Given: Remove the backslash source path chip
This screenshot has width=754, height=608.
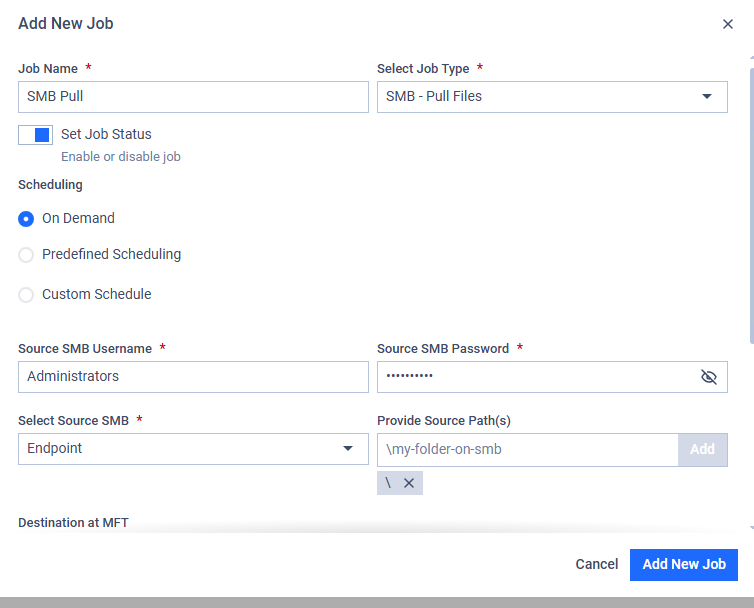Looking at the screenshot, I should pos(409,483).
